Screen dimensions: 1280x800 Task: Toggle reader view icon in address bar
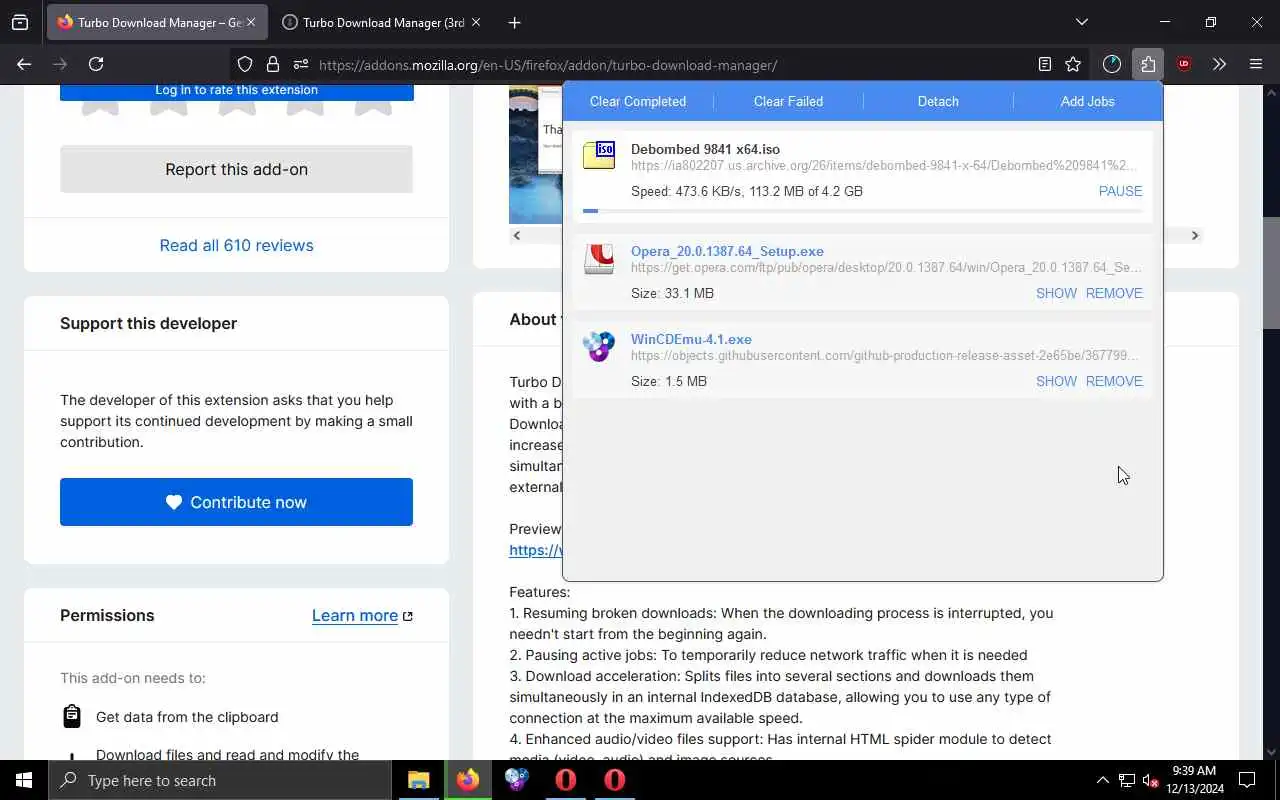1044,64
